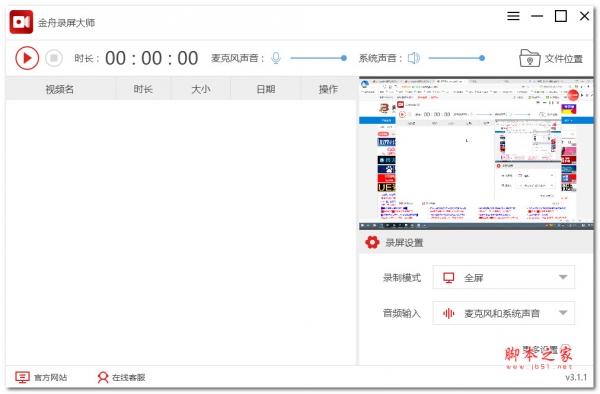
Task: Adjust the system sound volume slider
Action: pos(457,58)
